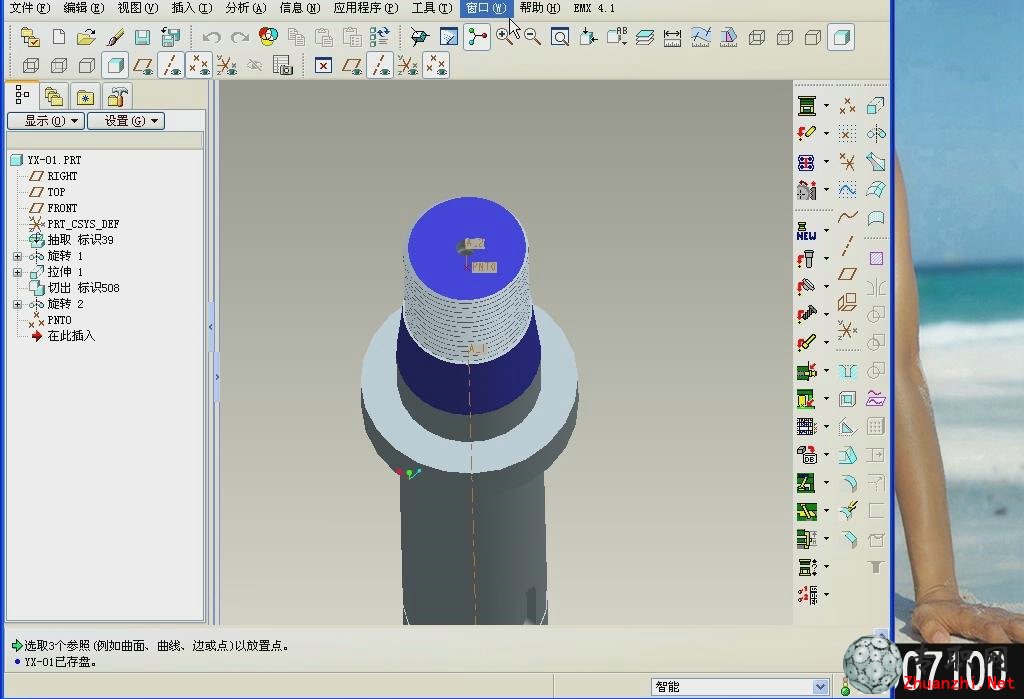Open the 工具 menu
This screenshot has height=699, width=1024.
[432, 8]
